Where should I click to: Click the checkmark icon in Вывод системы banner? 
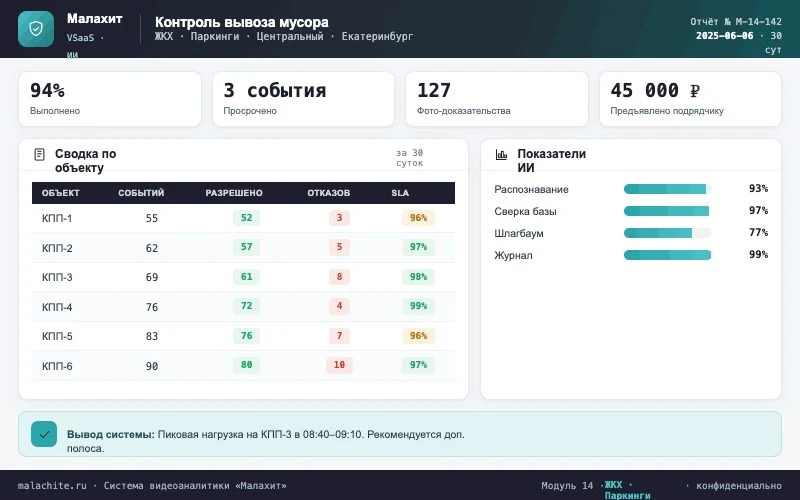tap(44, 434)
